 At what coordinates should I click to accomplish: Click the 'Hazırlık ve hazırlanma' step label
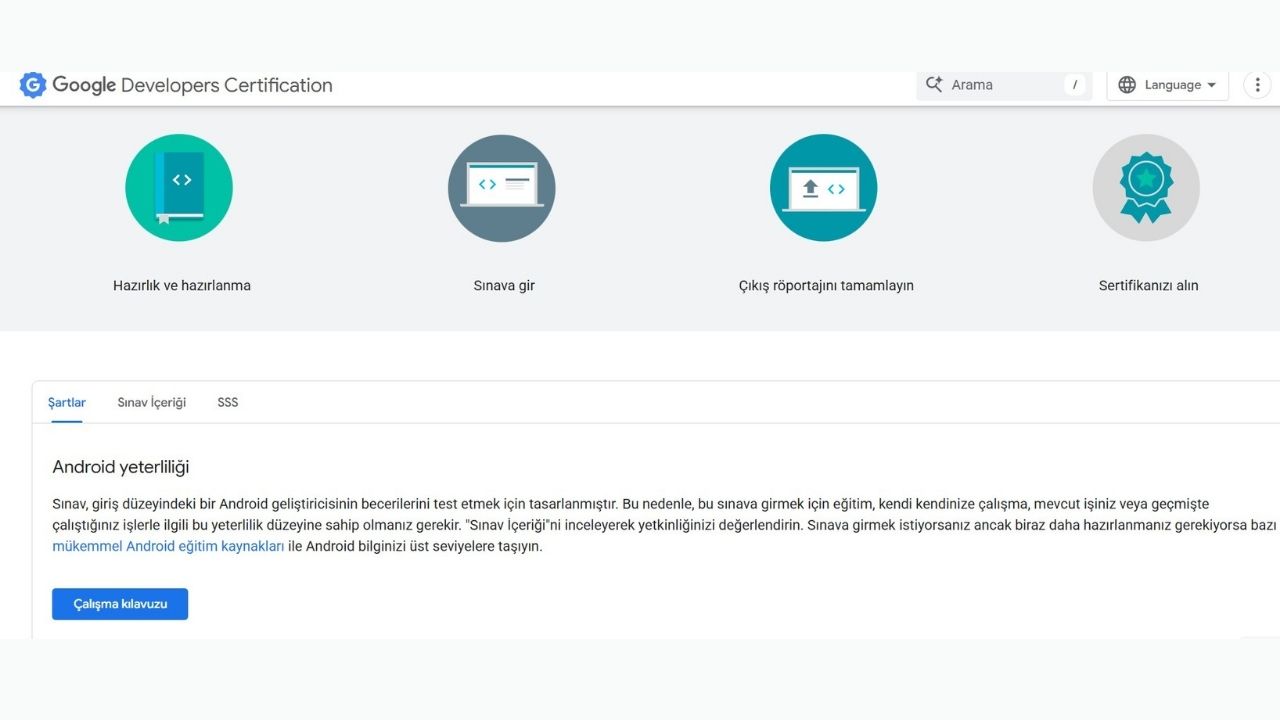tap(181, 285)
